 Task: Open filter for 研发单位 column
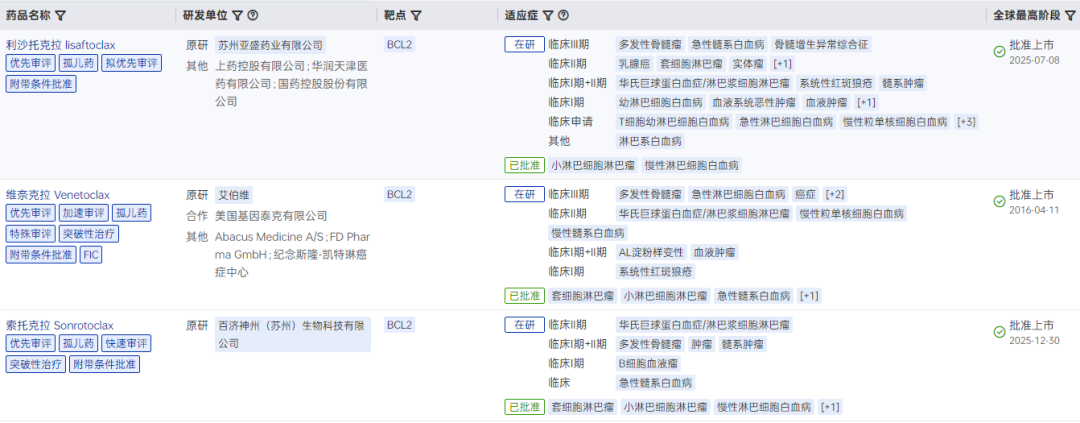pos(237,16)
